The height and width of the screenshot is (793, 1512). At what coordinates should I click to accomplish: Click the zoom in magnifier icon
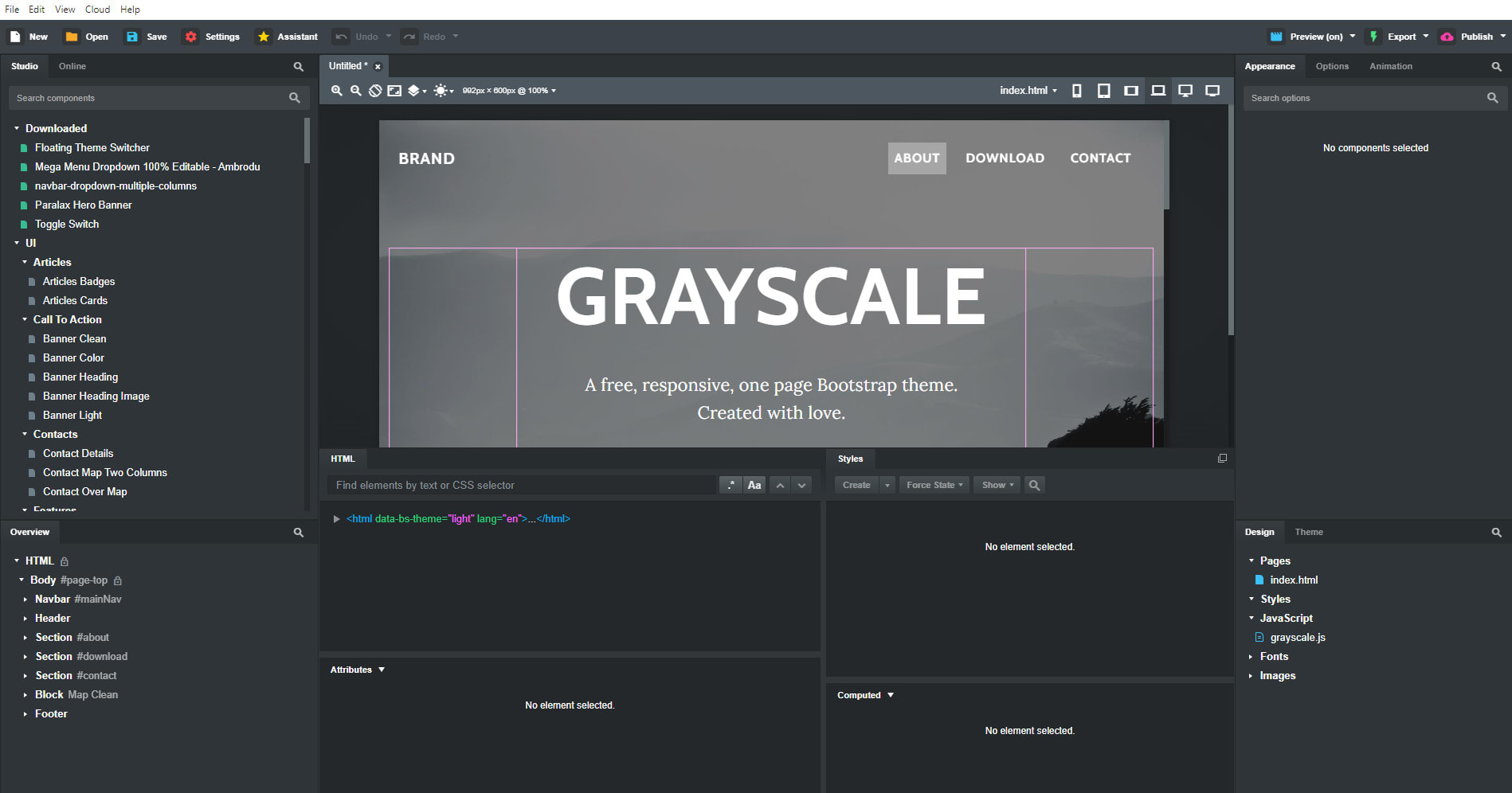pos(337,91)
